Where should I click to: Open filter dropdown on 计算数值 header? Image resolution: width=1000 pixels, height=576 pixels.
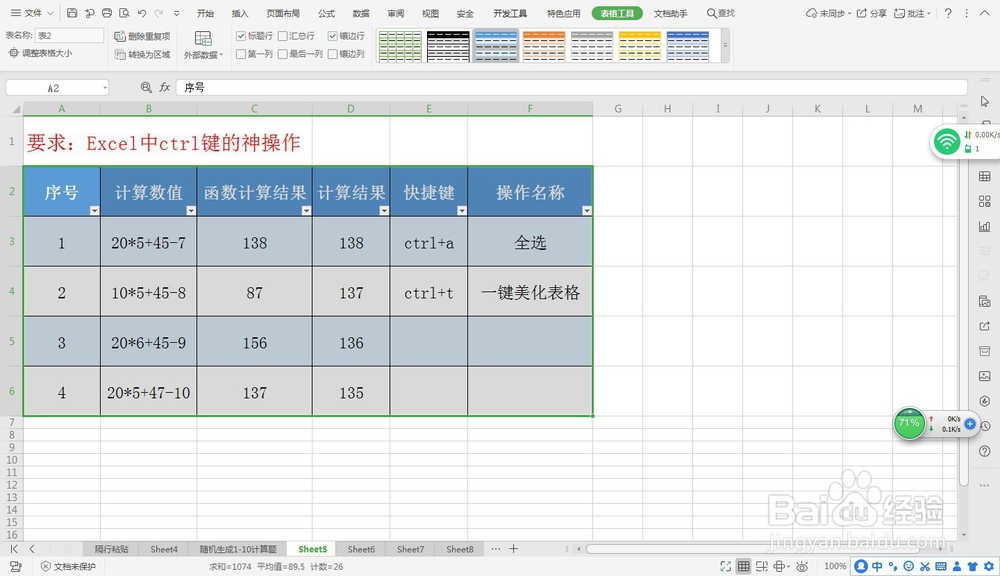coord(191,210)
